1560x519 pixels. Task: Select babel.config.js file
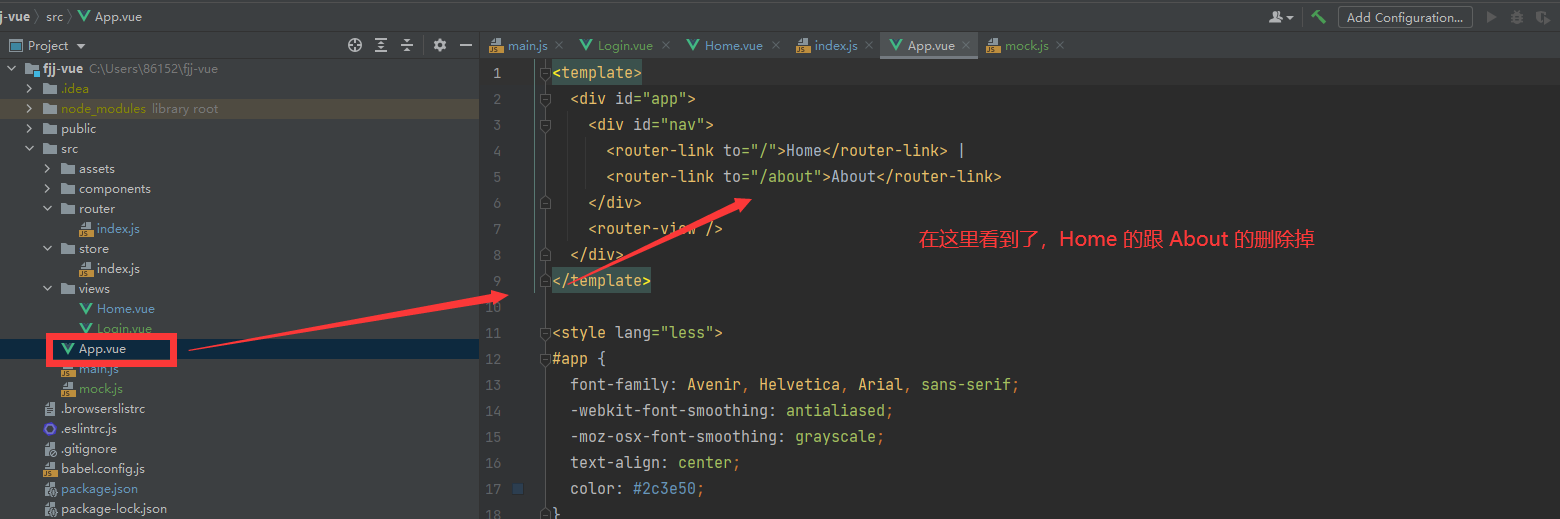[x=103, y=469]
